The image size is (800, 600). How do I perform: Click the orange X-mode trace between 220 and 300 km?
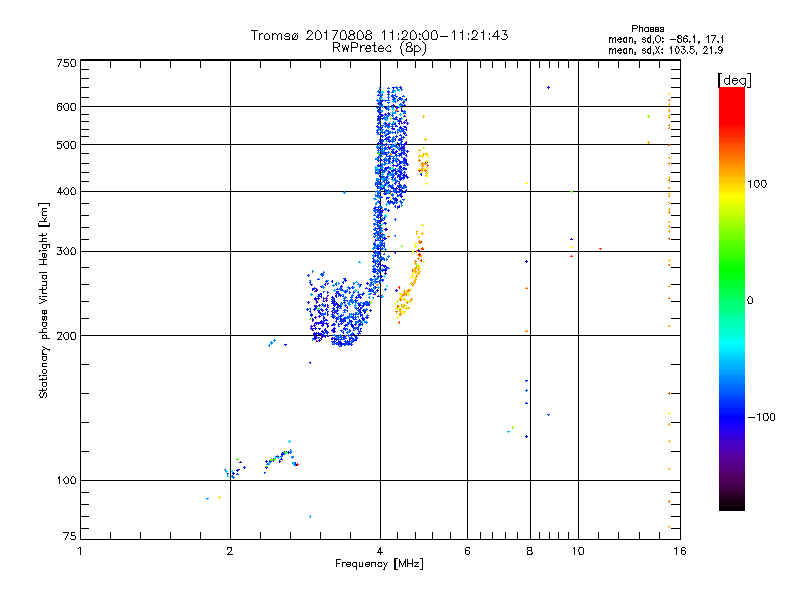tap(409, 276)
